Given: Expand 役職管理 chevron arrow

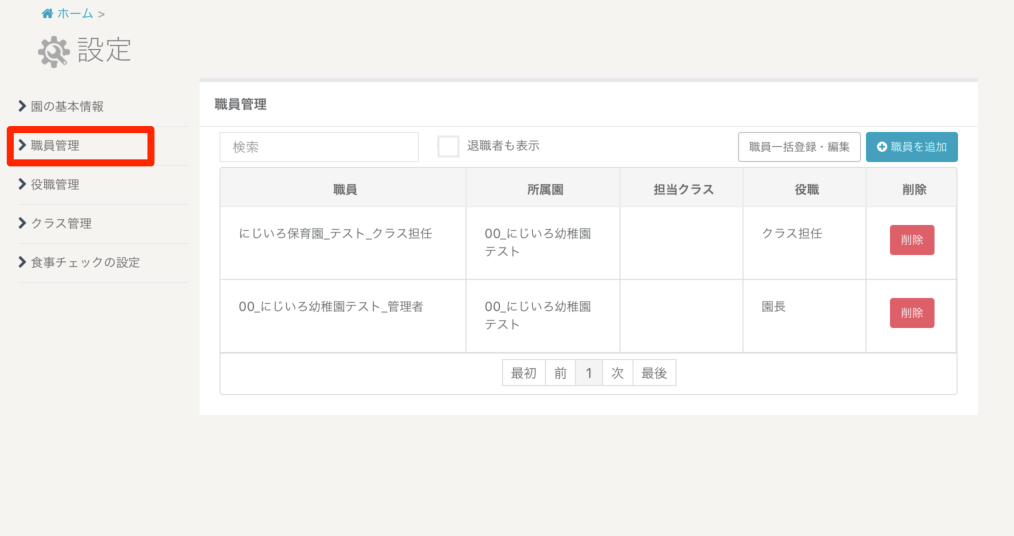Looking at the screenshot, I should (x=23, y=184).
